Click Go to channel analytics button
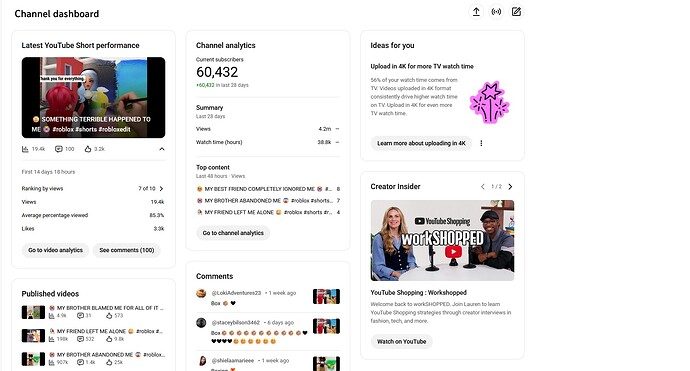Viewport: 690px width, 371px height. point(233,233)
